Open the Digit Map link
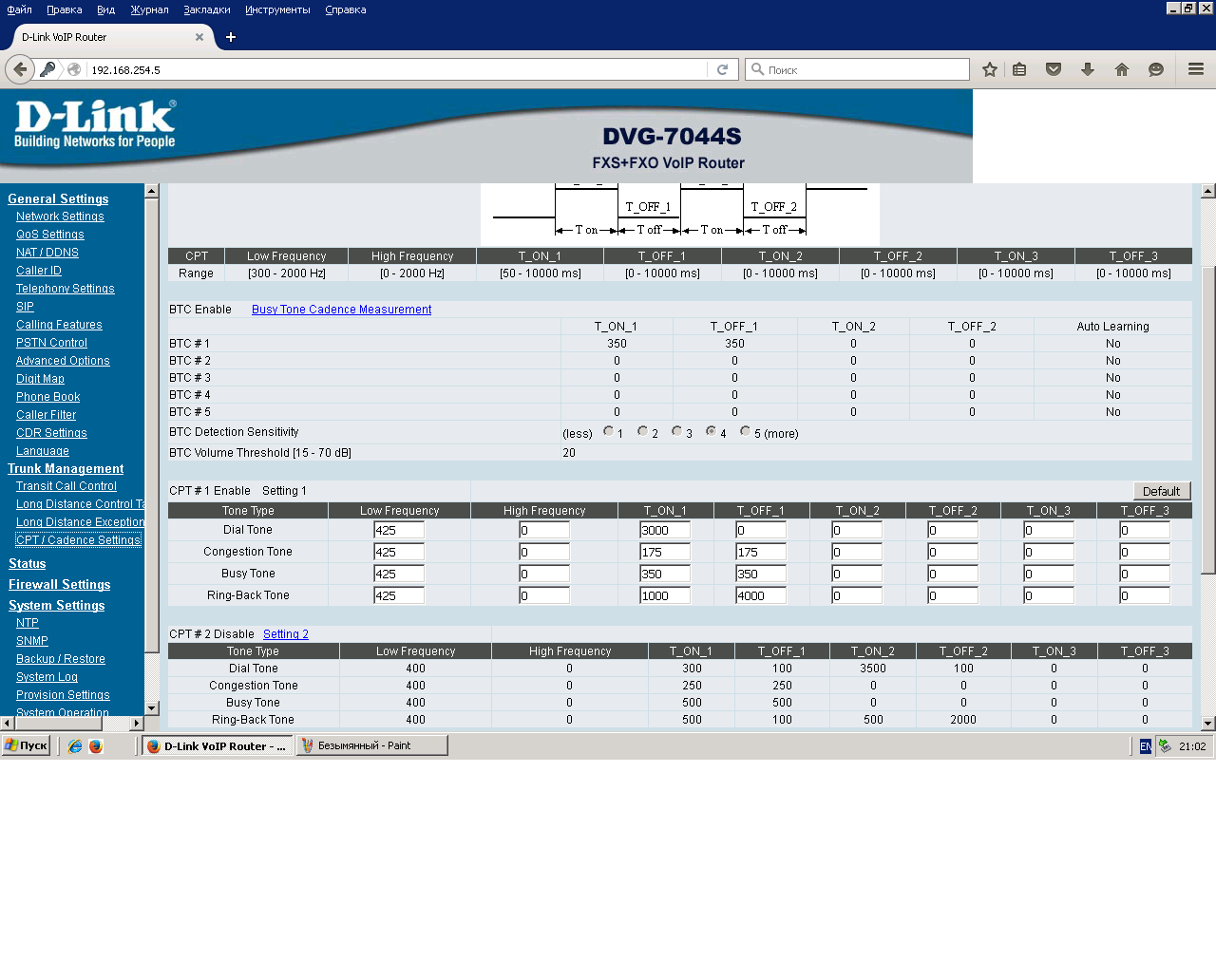This screenshot has width=1216, height=980. coord(40,379)
